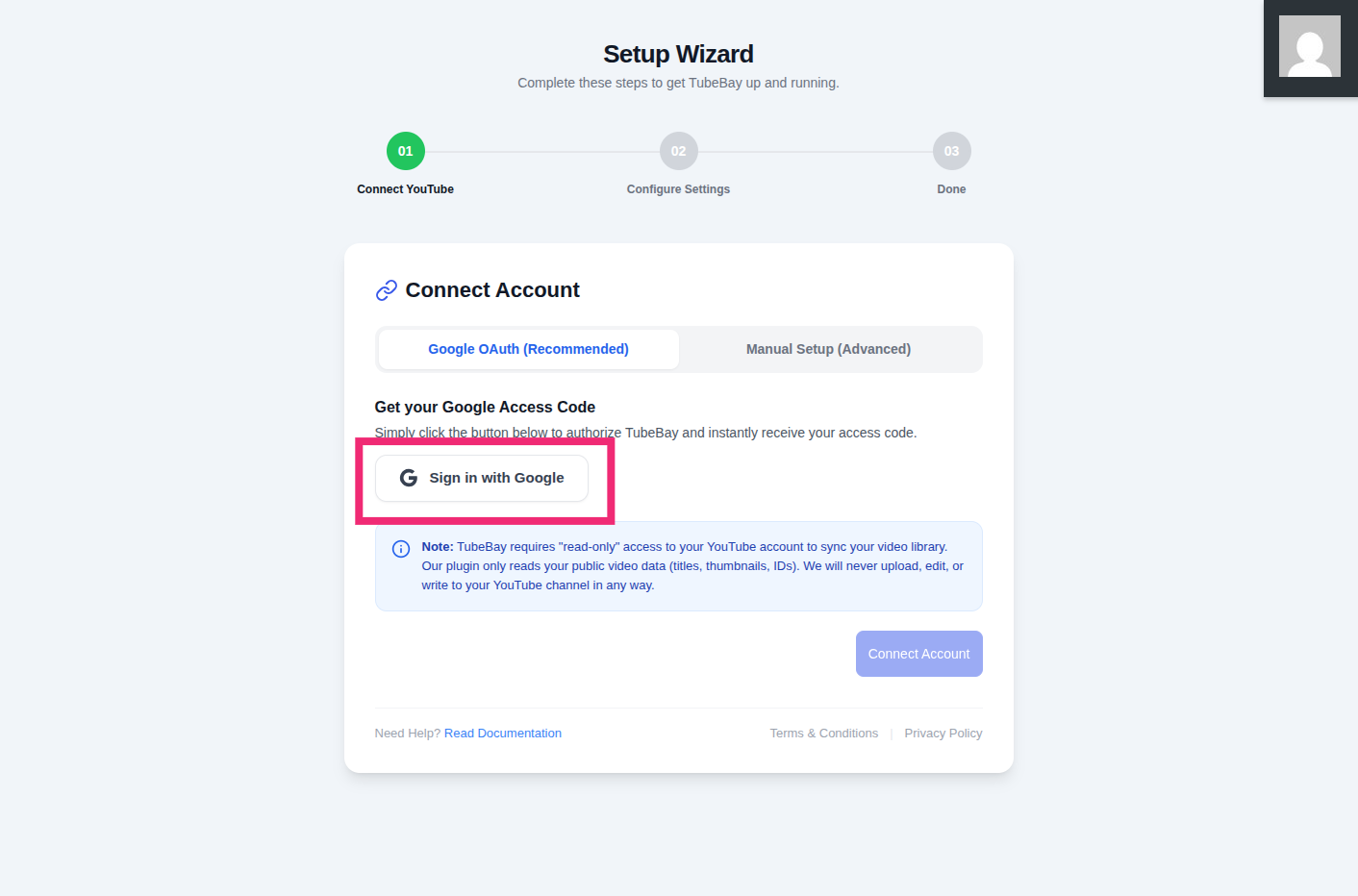Screen dimensions: 1358x896
Task: Click the Configure Settings step label
Action: (678, 188)
